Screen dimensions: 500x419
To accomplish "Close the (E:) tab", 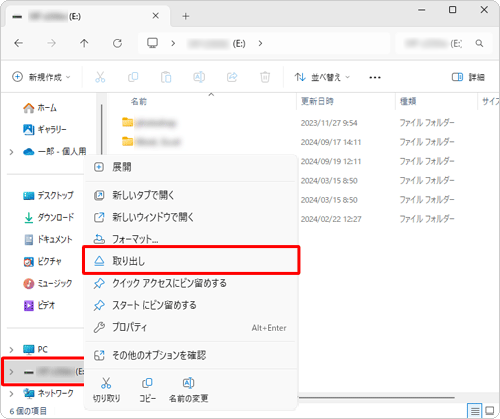I will coord(155,16).
